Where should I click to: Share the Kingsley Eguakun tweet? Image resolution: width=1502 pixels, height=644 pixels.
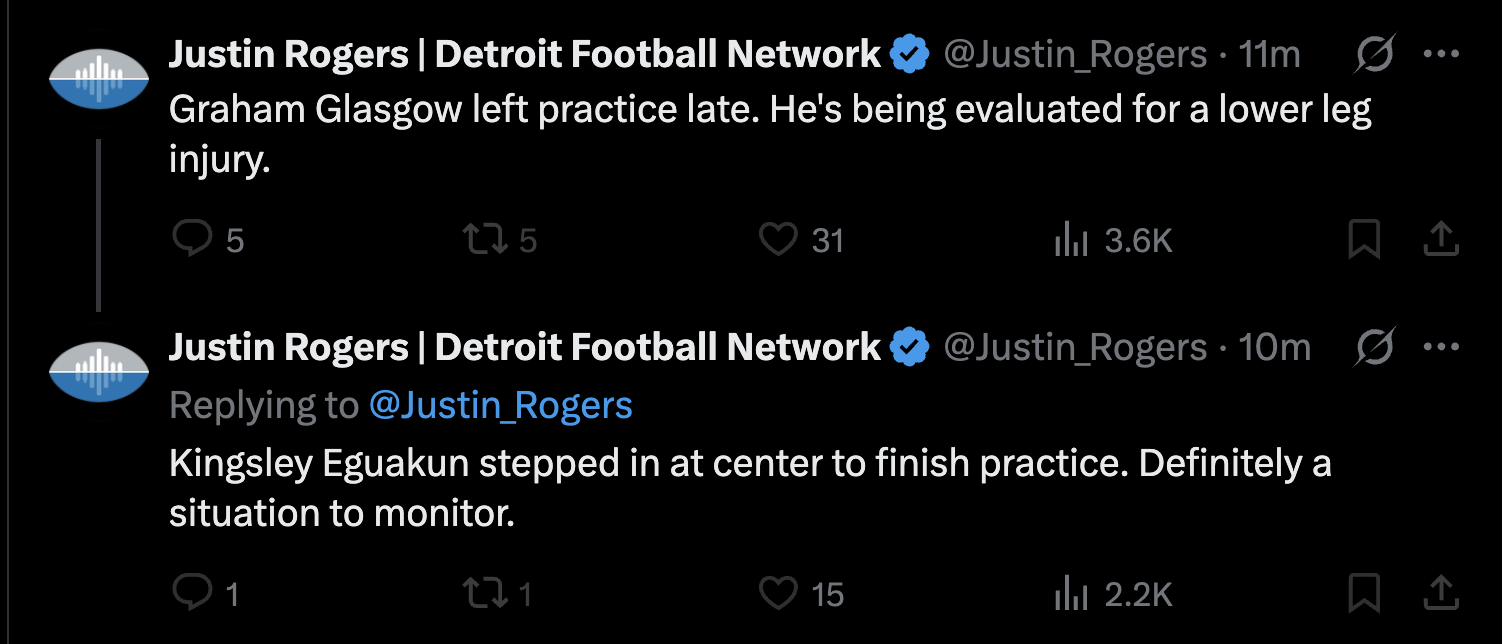click(x=1439, y=593)
